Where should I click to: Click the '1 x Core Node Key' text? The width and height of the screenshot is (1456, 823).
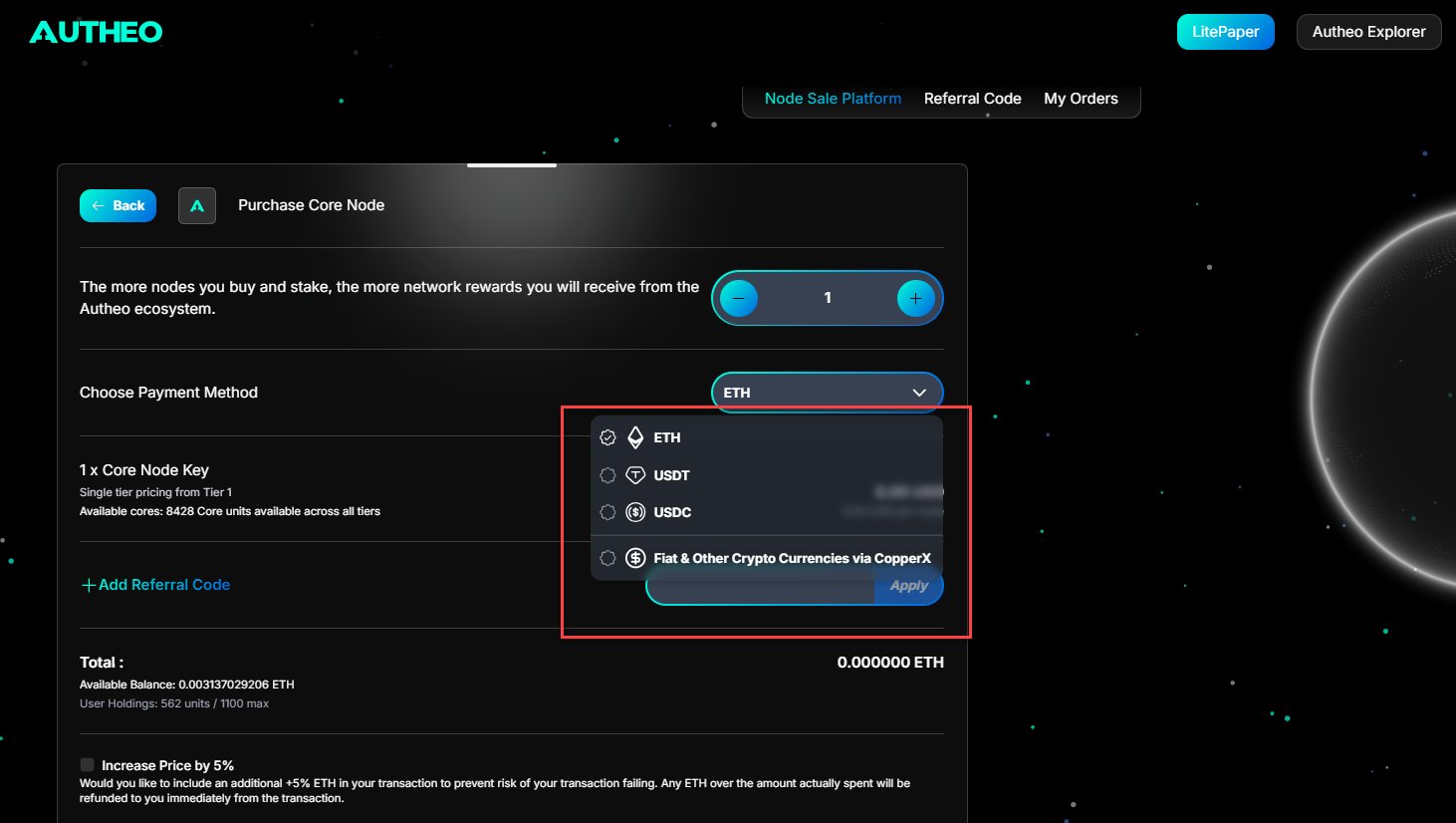(144, 470)
